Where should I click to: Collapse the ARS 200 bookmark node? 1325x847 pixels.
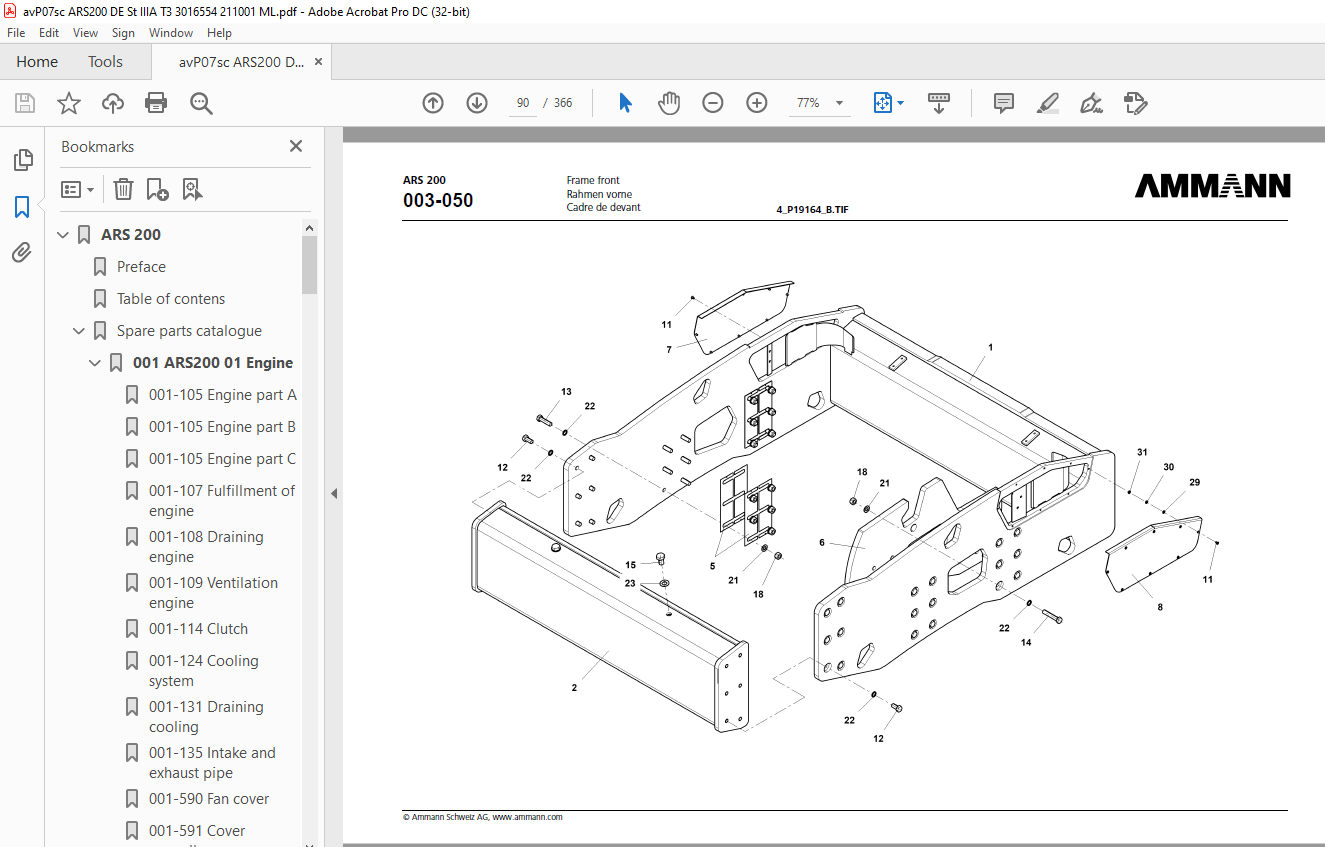click(64, 235)
